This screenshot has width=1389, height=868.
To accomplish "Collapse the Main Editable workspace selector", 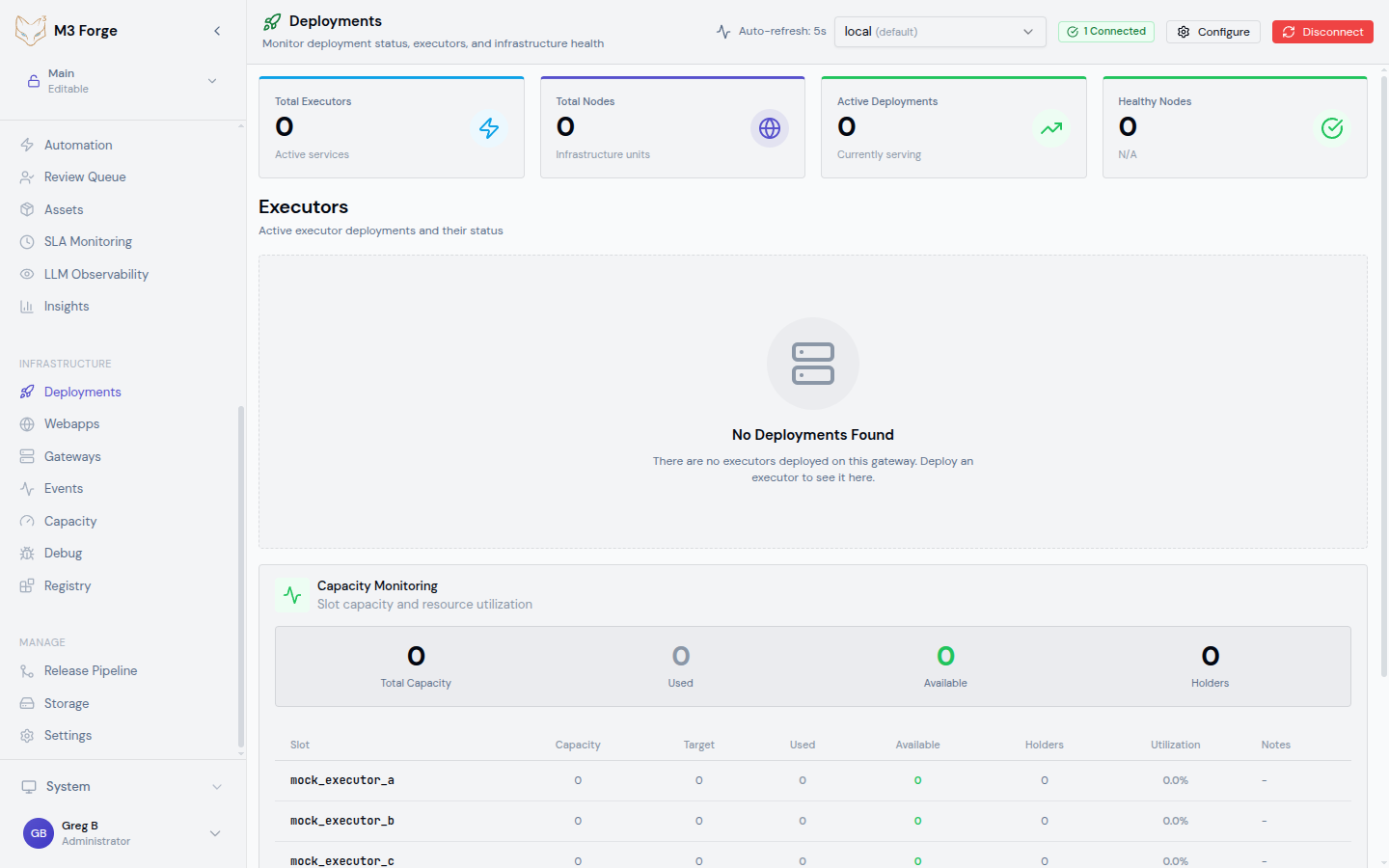I will tap(211, 81).
